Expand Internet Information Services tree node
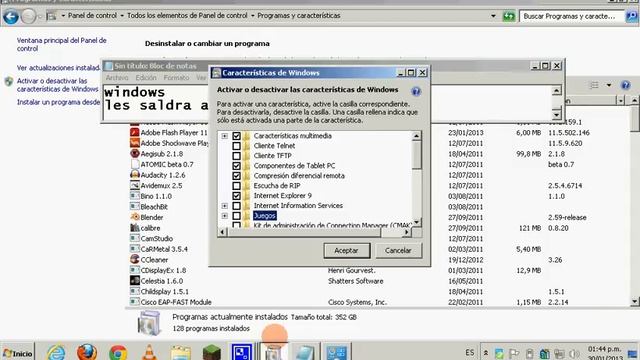The height and width of the screenshot is (360, 640). coord(224,206)
